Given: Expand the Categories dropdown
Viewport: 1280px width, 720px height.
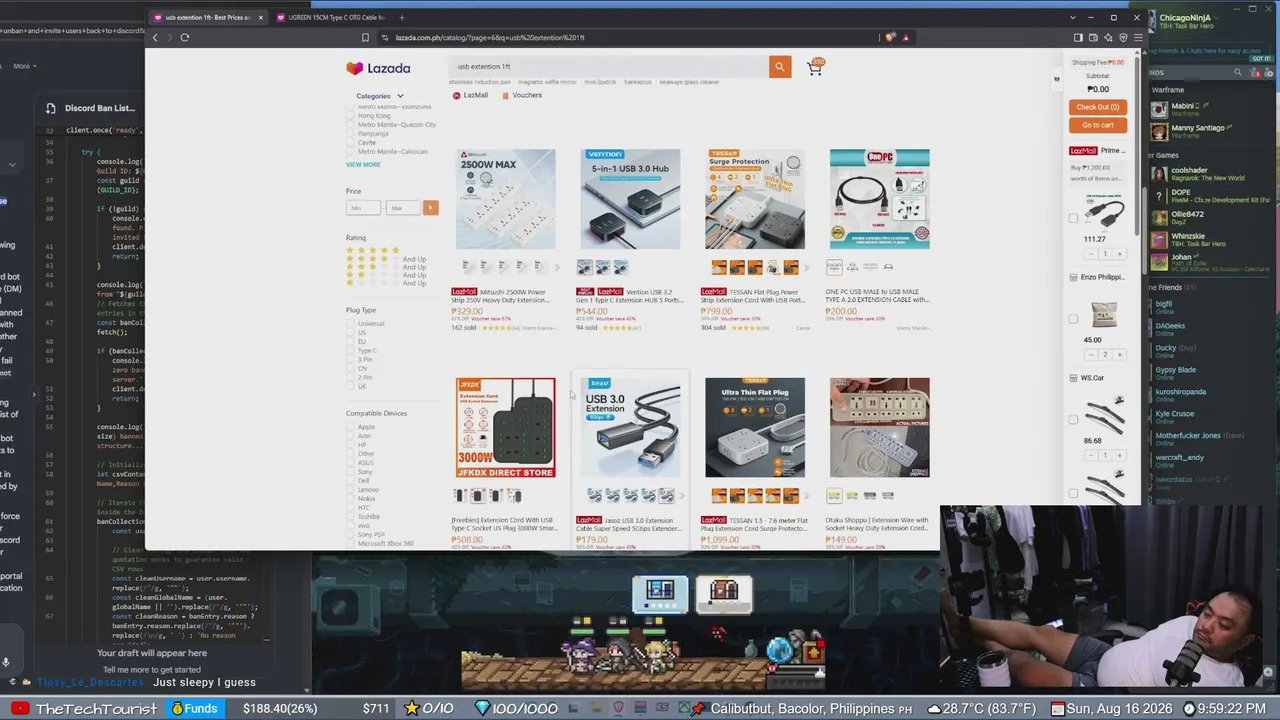Looking at the screenshot, I should point(380,96).
